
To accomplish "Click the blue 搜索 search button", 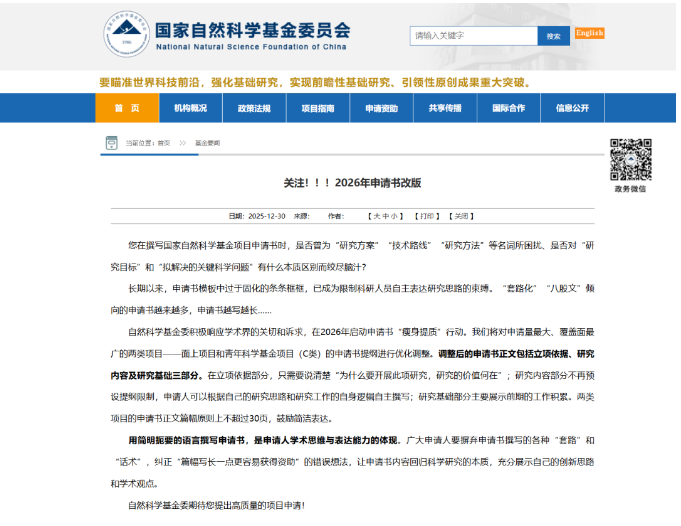I will coord(553,36).
